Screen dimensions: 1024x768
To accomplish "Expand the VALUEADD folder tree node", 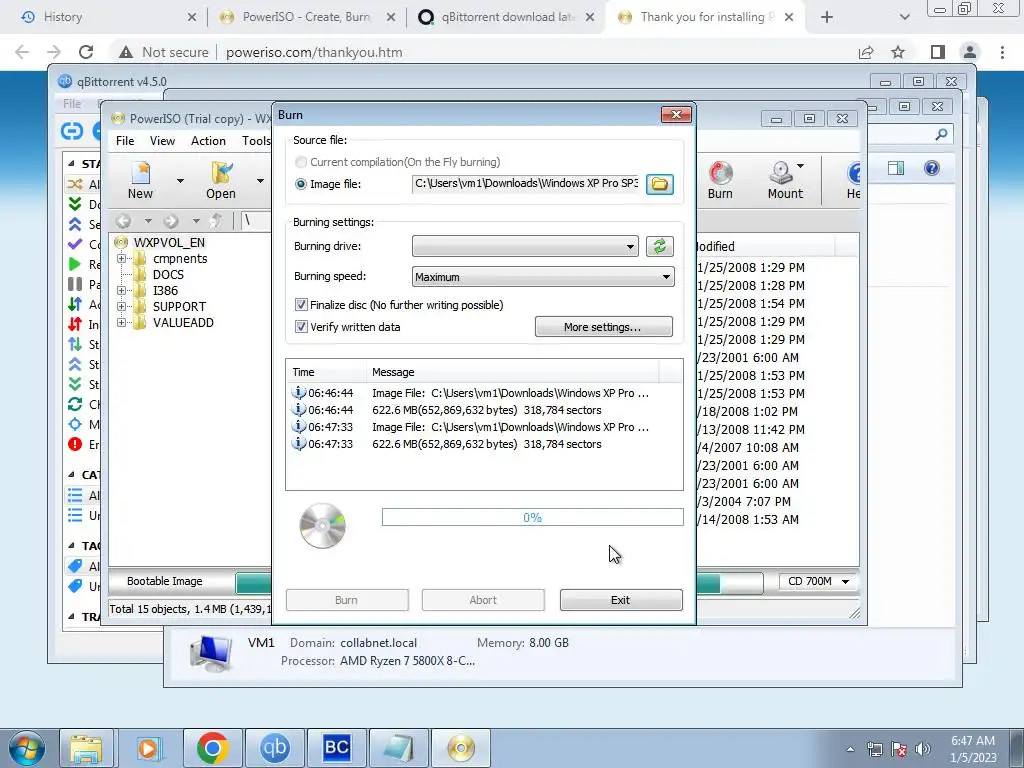I will coord(121,323).
